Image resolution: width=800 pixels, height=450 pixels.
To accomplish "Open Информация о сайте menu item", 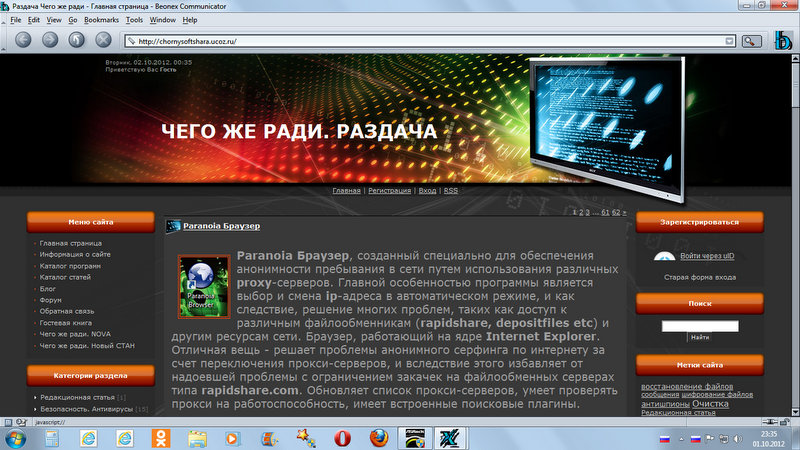I will point(75,254).
